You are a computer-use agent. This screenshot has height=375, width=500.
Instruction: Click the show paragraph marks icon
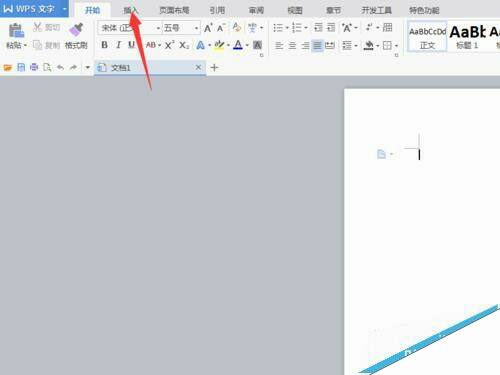(x=369, y=27)
